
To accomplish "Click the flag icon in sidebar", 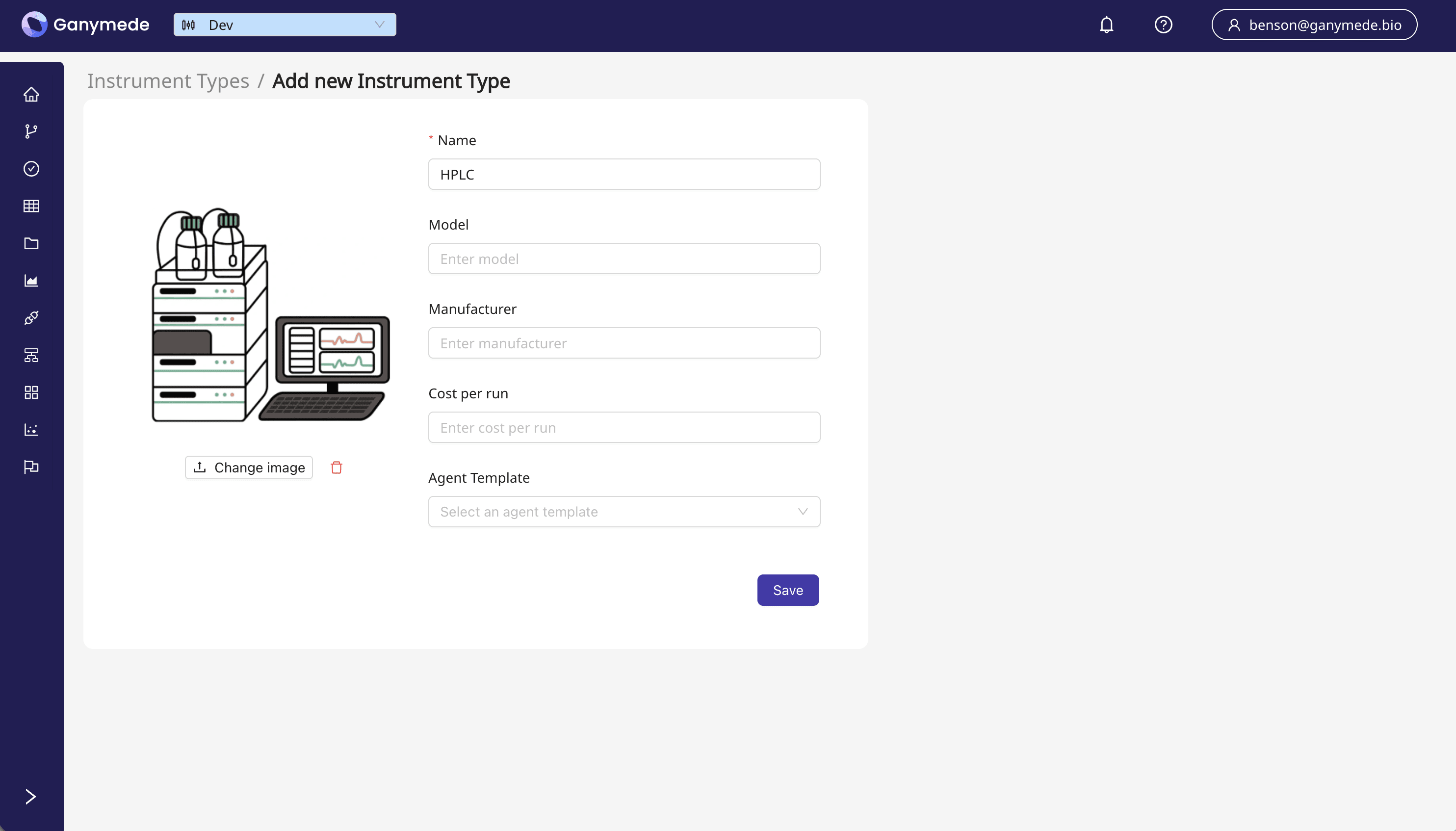I will pyautogui.click(x=31, y=467).
